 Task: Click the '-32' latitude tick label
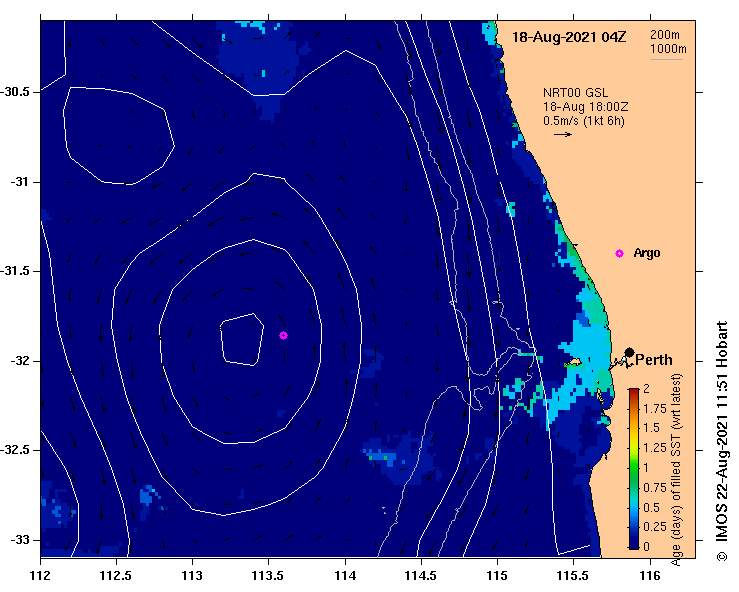(20, 361)
